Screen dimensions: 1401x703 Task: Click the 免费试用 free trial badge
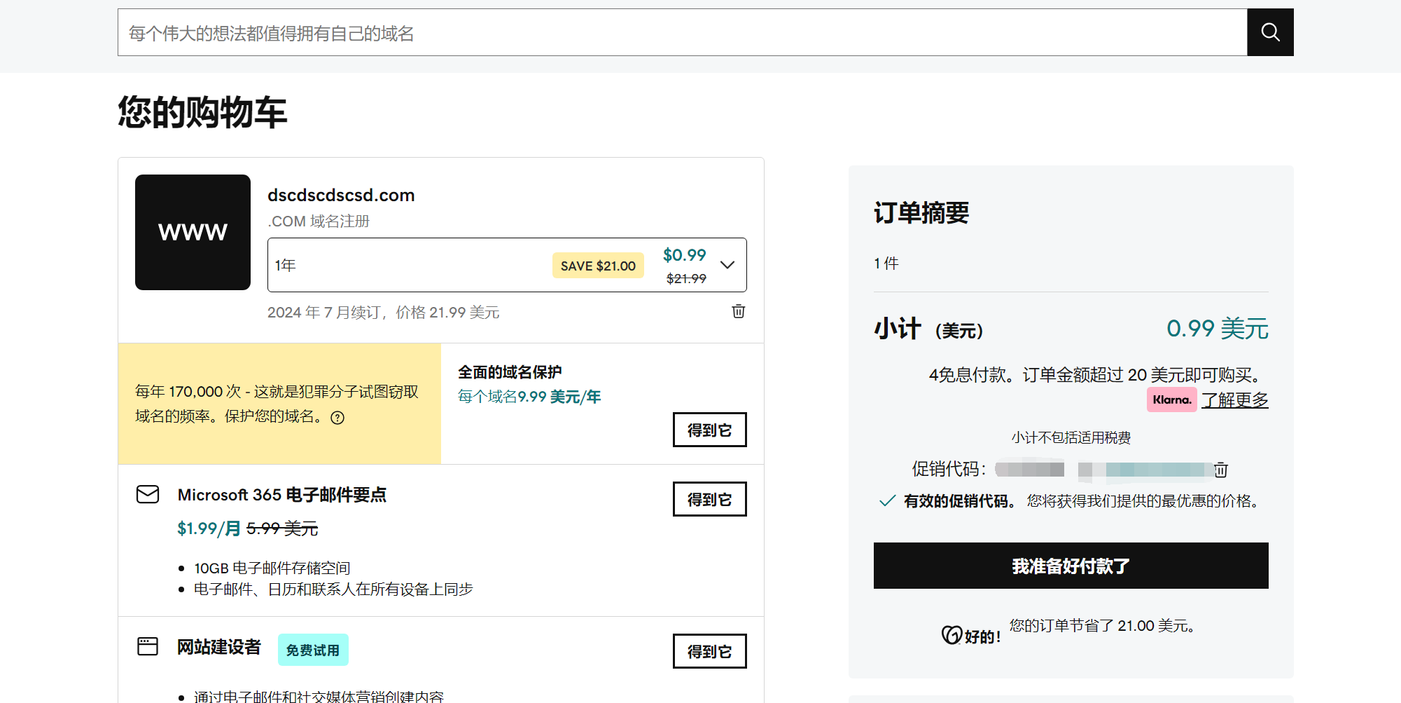[313, 650]
